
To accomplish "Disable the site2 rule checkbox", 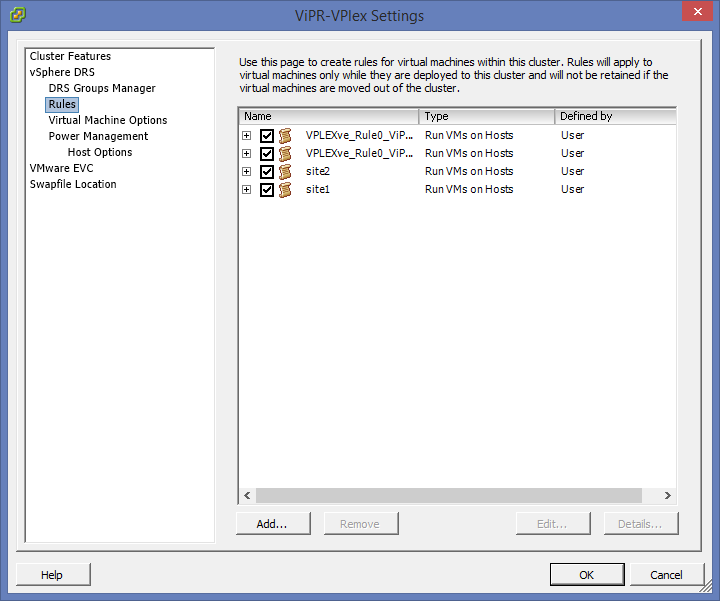I will [x=267, y=172].
